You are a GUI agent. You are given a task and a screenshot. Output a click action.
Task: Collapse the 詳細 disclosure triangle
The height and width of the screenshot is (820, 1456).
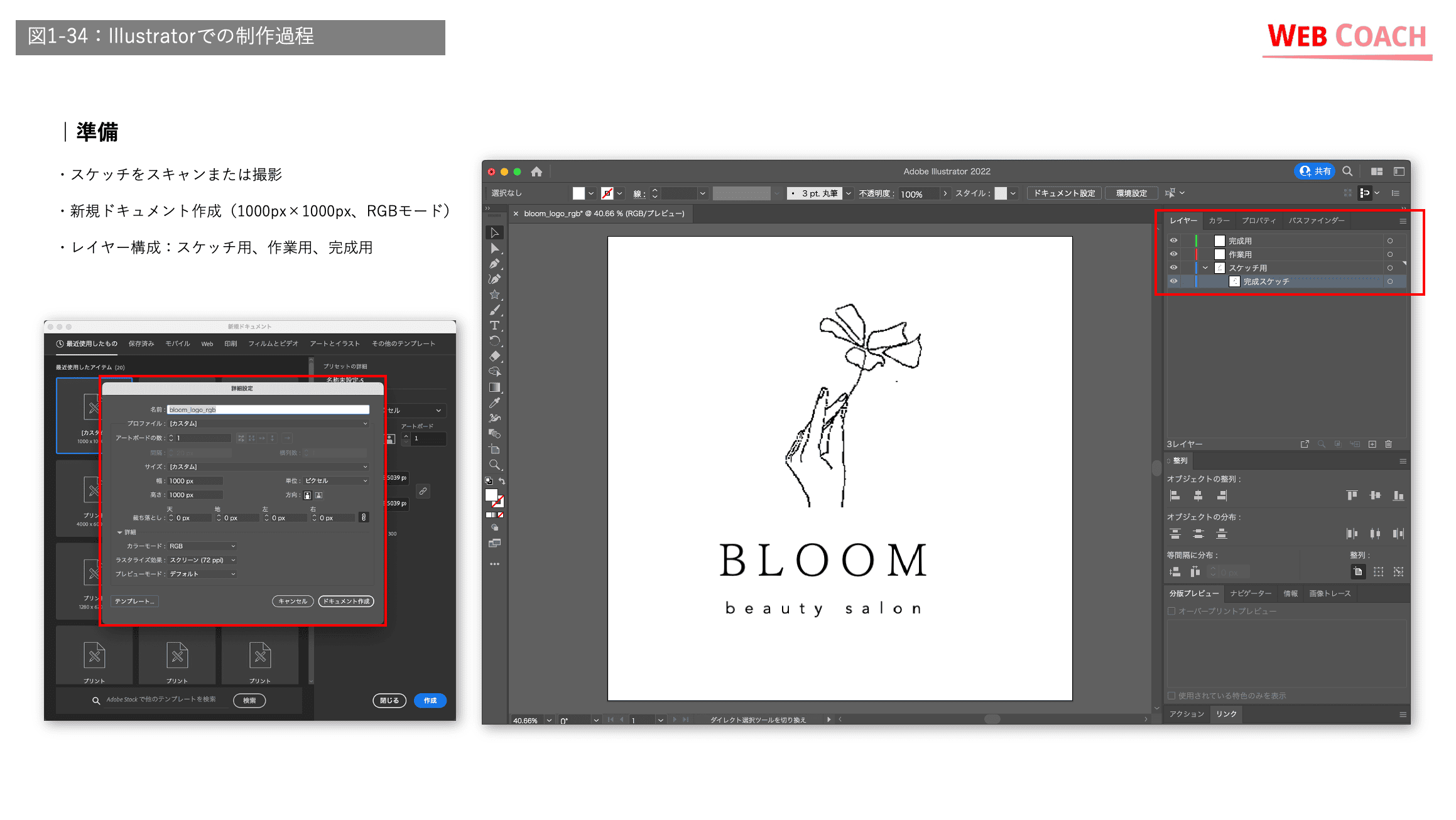point(119,532)
